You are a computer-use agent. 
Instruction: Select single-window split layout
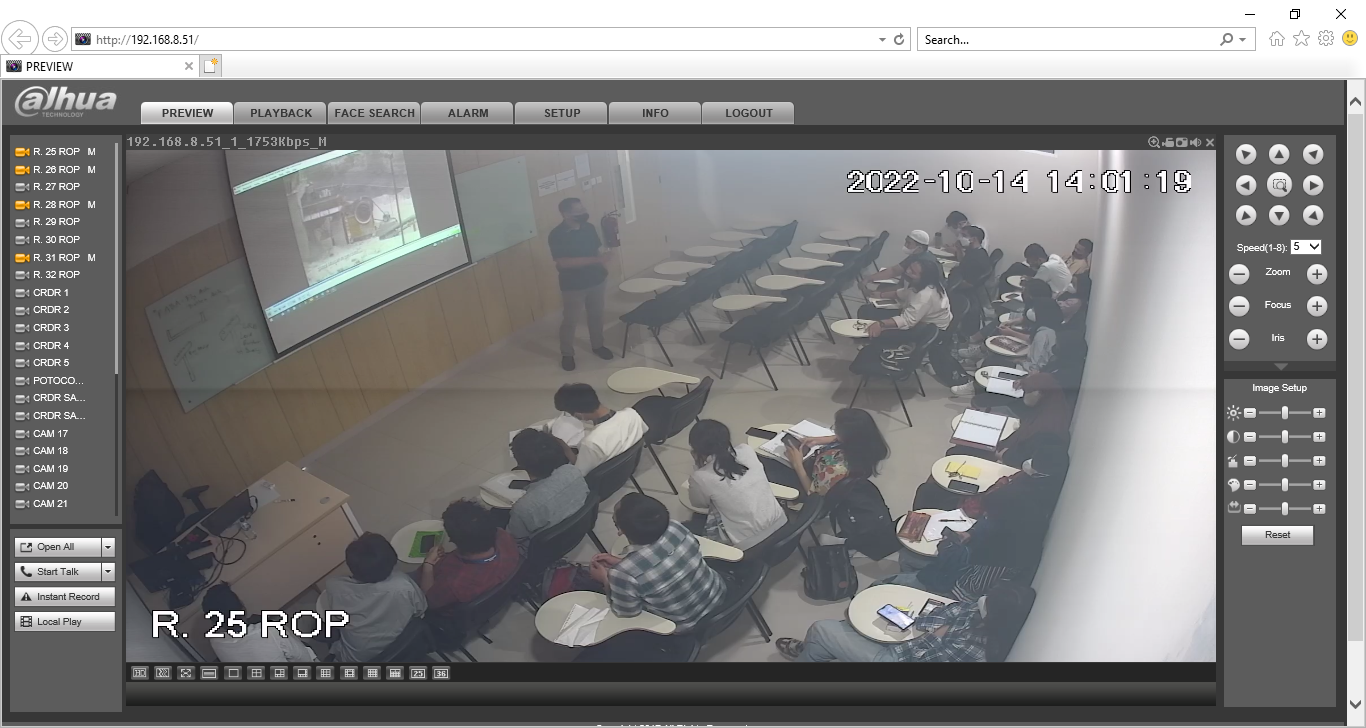[233, 673]
